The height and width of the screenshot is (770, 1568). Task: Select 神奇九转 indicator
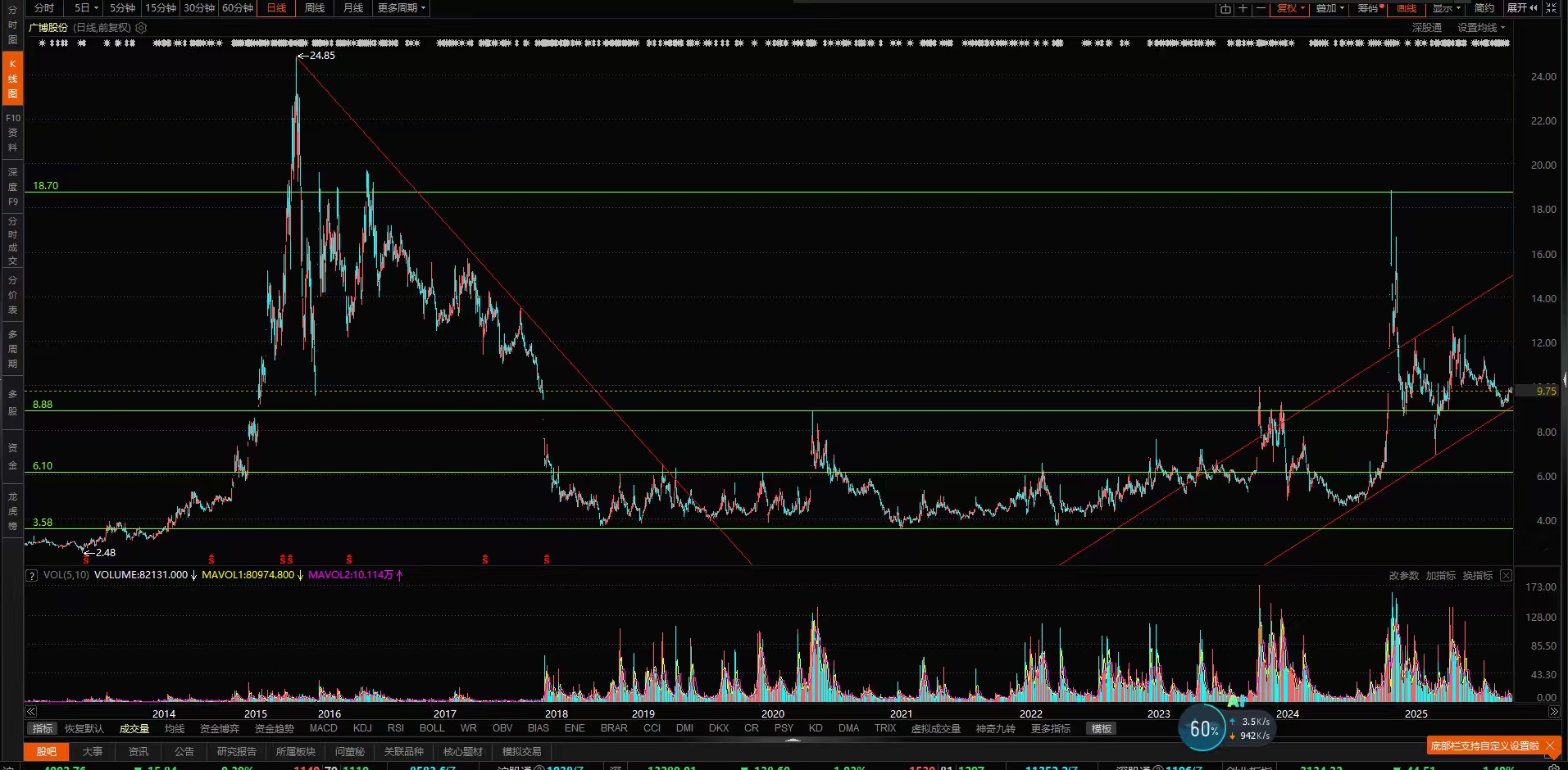pos(996,729)
